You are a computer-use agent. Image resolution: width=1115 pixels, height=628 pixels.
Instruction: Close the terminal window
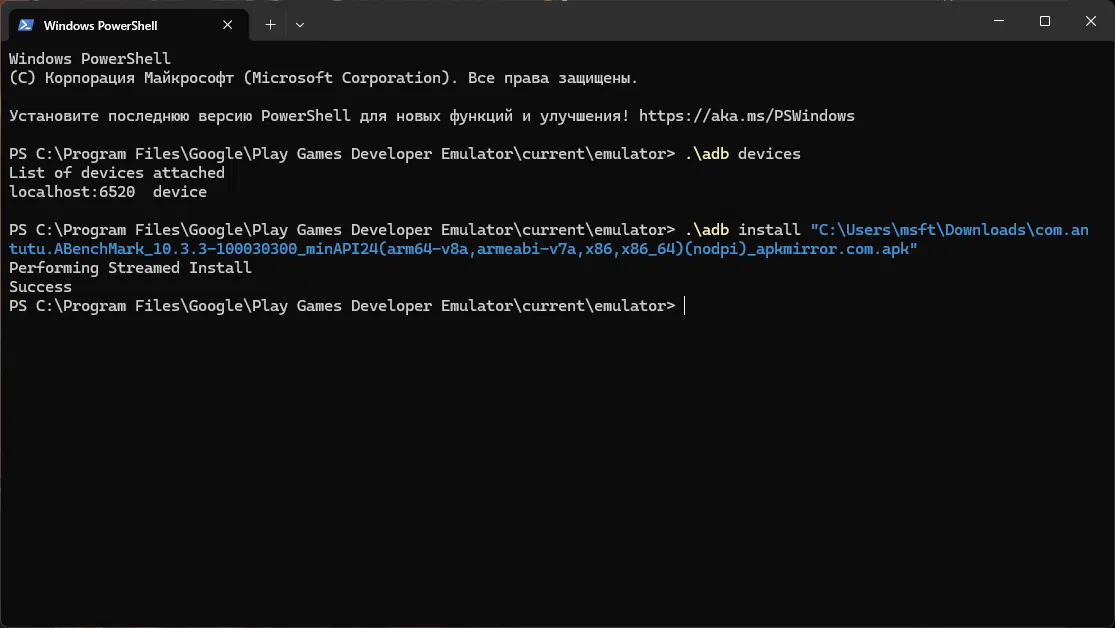click(1090, 21)
